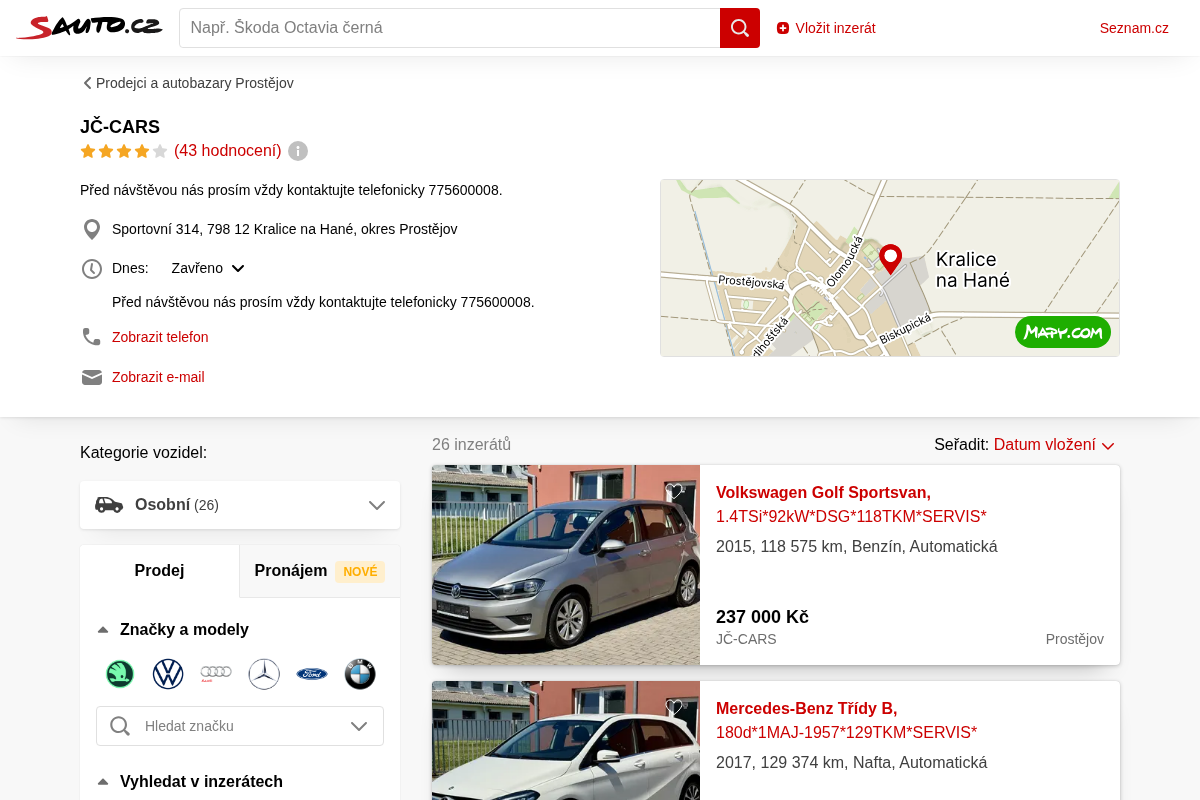Click the envelope e-mail icon

click(92, 377)
